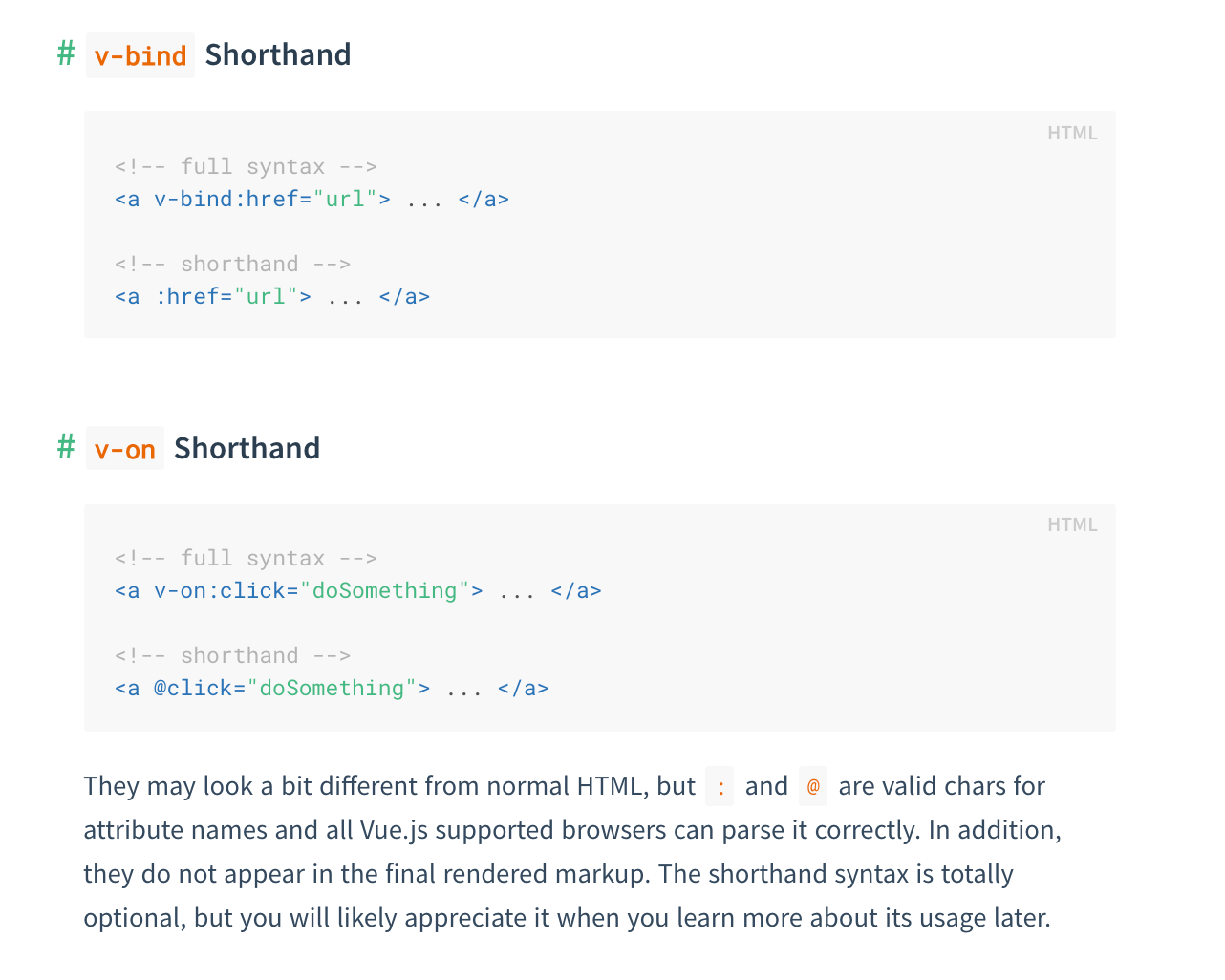Click the # anchor beside v-bind Shorthand
Viewport: 1225px width, 980px height.
(66, 53)
